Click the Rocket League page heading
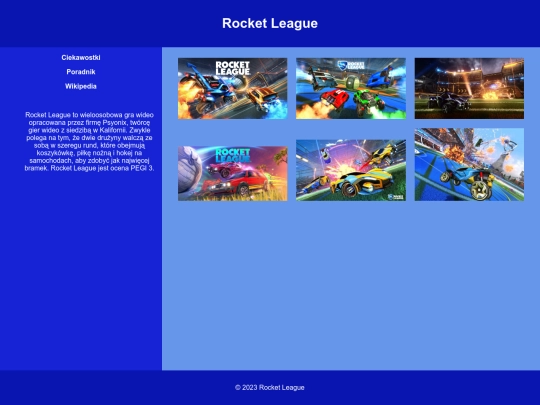This screenshot has height=405, width=540. (x=270, y=23)
